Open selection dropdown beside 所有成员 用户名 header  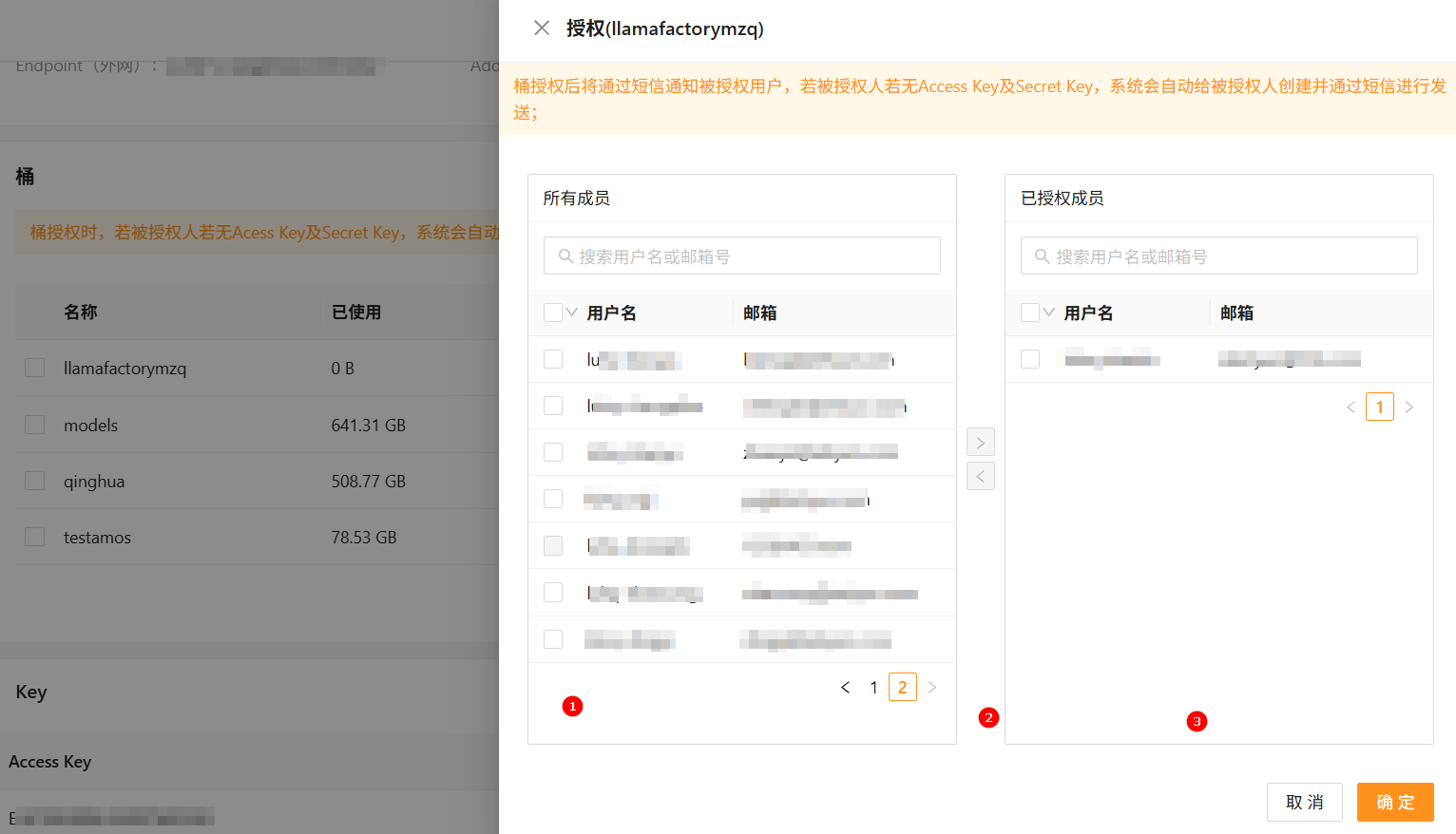(x=572, y=313)
